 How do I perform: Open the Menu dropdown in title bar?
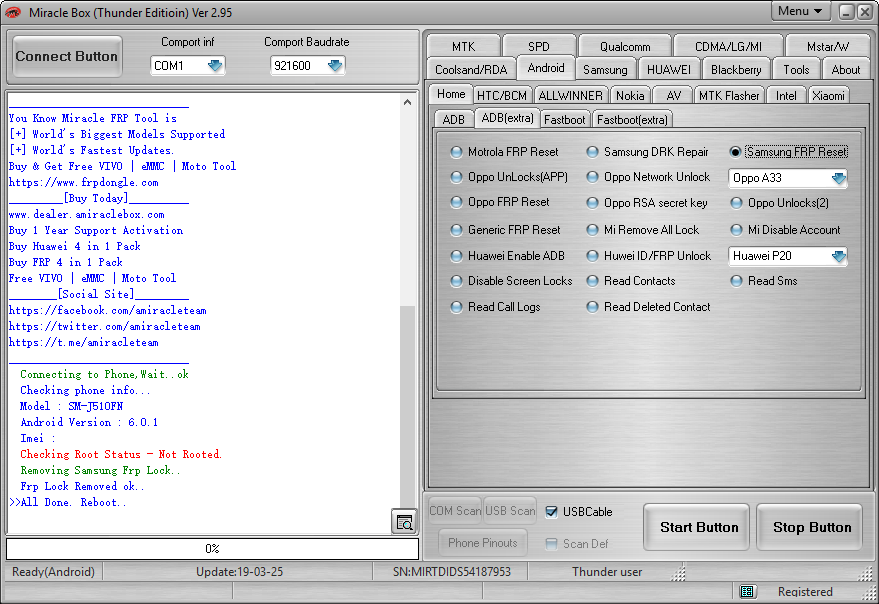(x=800, y=11)
